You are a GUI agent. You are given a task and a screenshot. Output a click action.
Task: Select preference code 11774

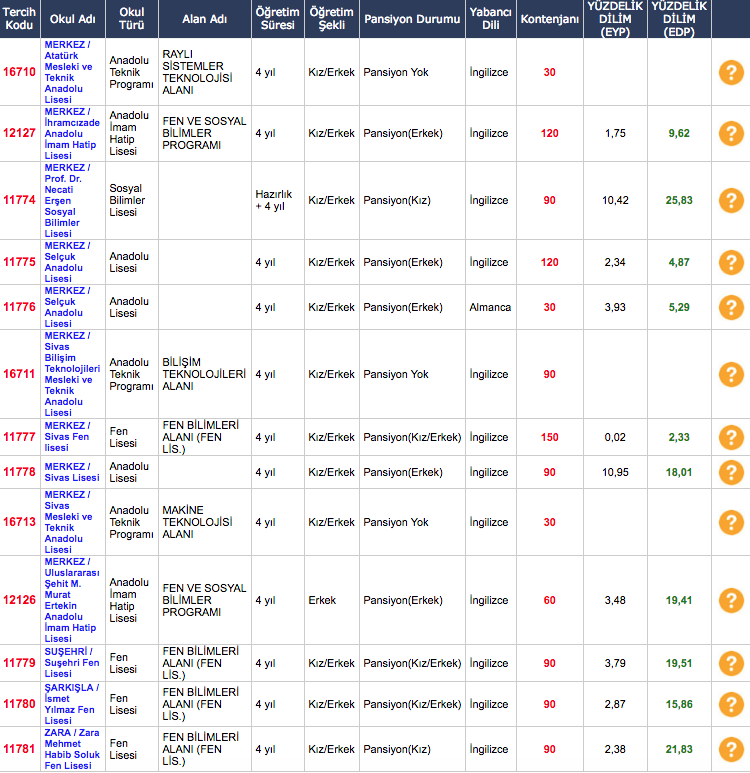pyautogui.click(x=20, y=200)
